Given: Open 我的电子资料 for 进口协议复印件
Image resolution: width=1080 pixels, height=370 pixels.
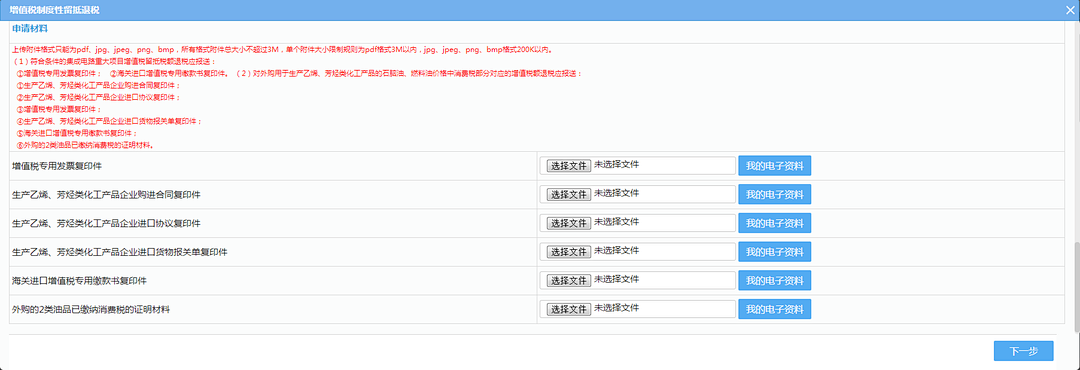Looking at the screenshot, I should [x=774, y=223].
